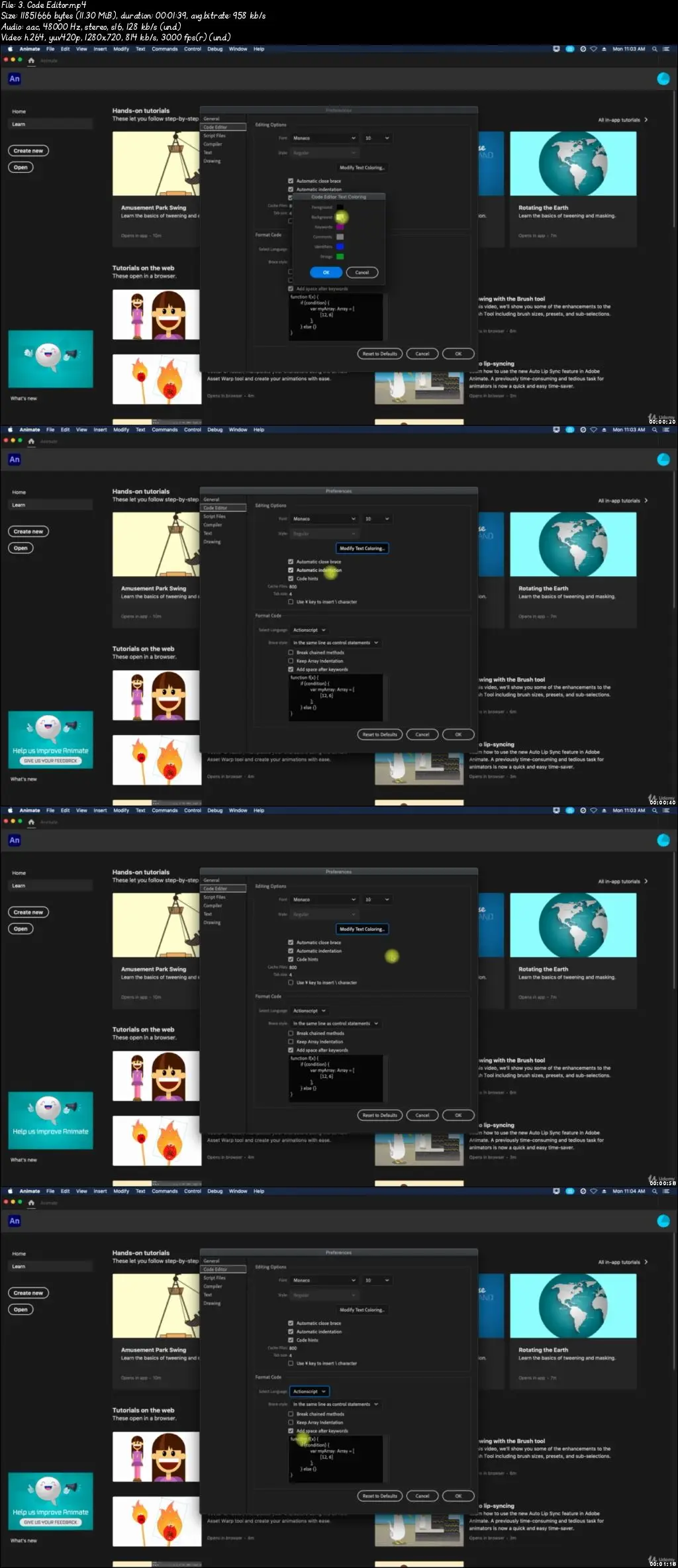The image size is (678, 1568).
Task: In 00:00:40 frame, open Amusement Park Swing thumbnail
Action: [156, 544]
